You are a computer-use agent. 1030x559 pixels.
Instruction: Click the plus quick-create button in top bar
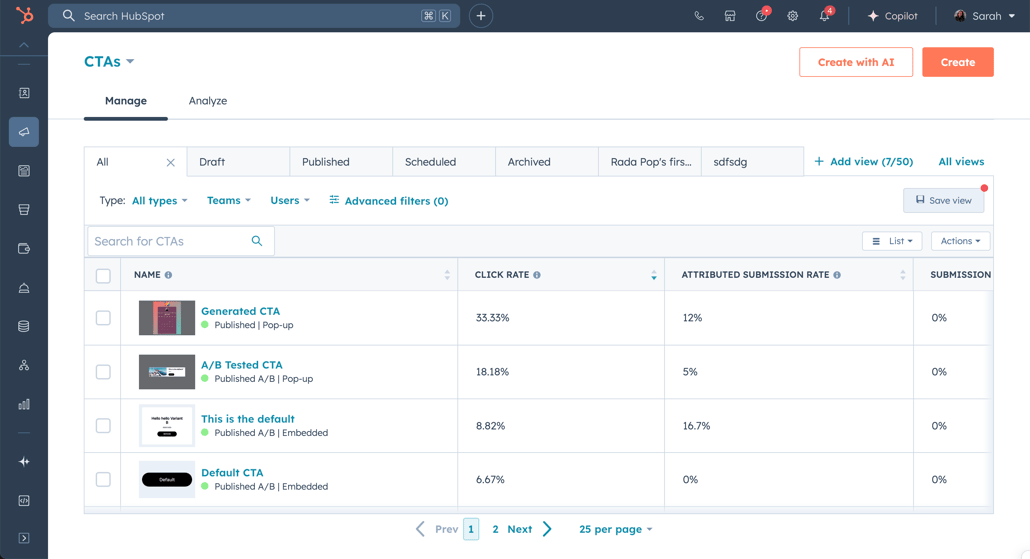[481, 16]
